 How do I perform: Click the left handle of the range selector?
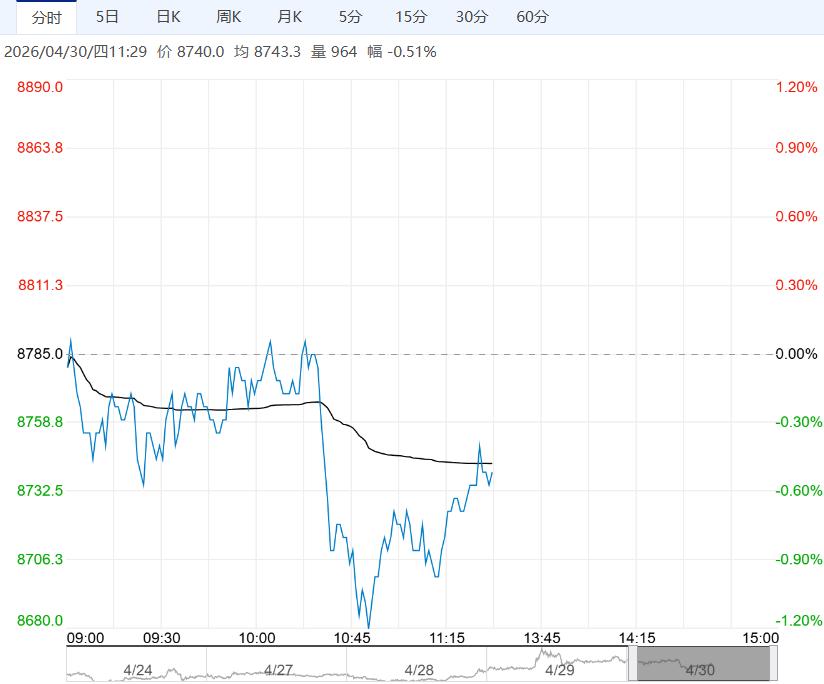(x=632, y=665)
